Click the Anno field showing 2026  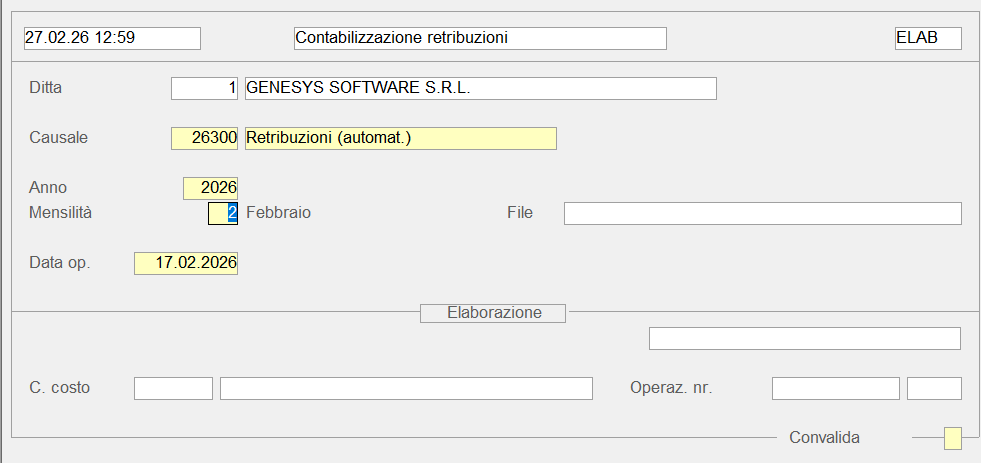(211, 188)
